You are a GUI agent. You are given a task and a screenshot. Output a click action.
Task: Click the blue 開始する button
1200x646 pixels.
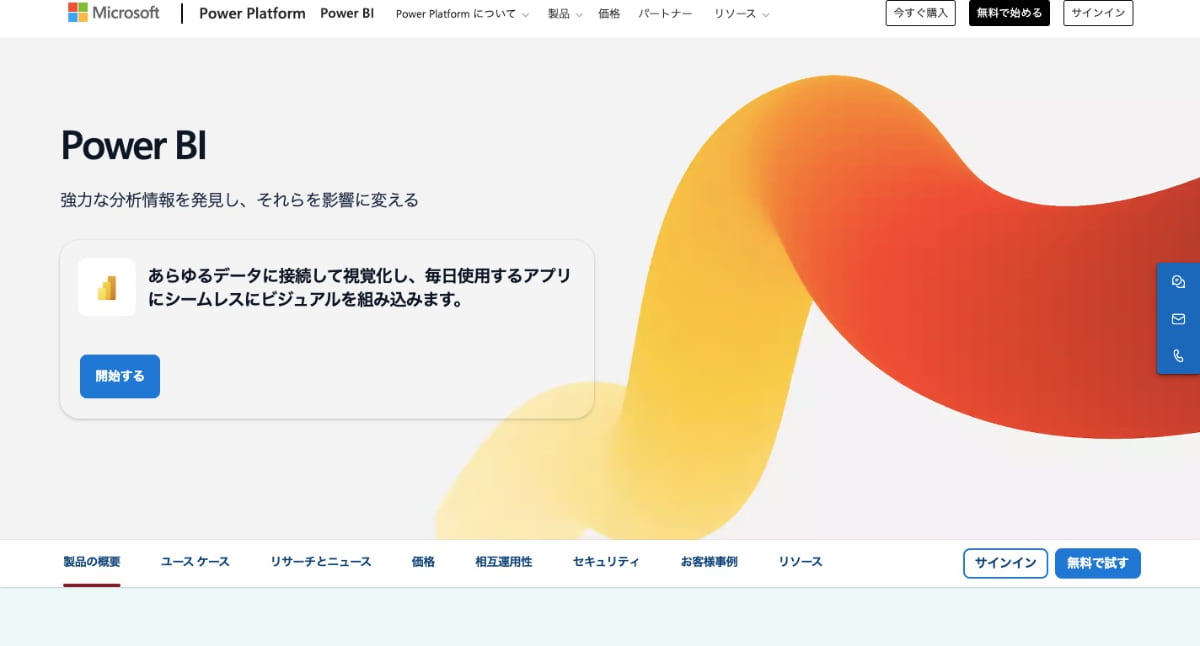click(x=119, y=376)
